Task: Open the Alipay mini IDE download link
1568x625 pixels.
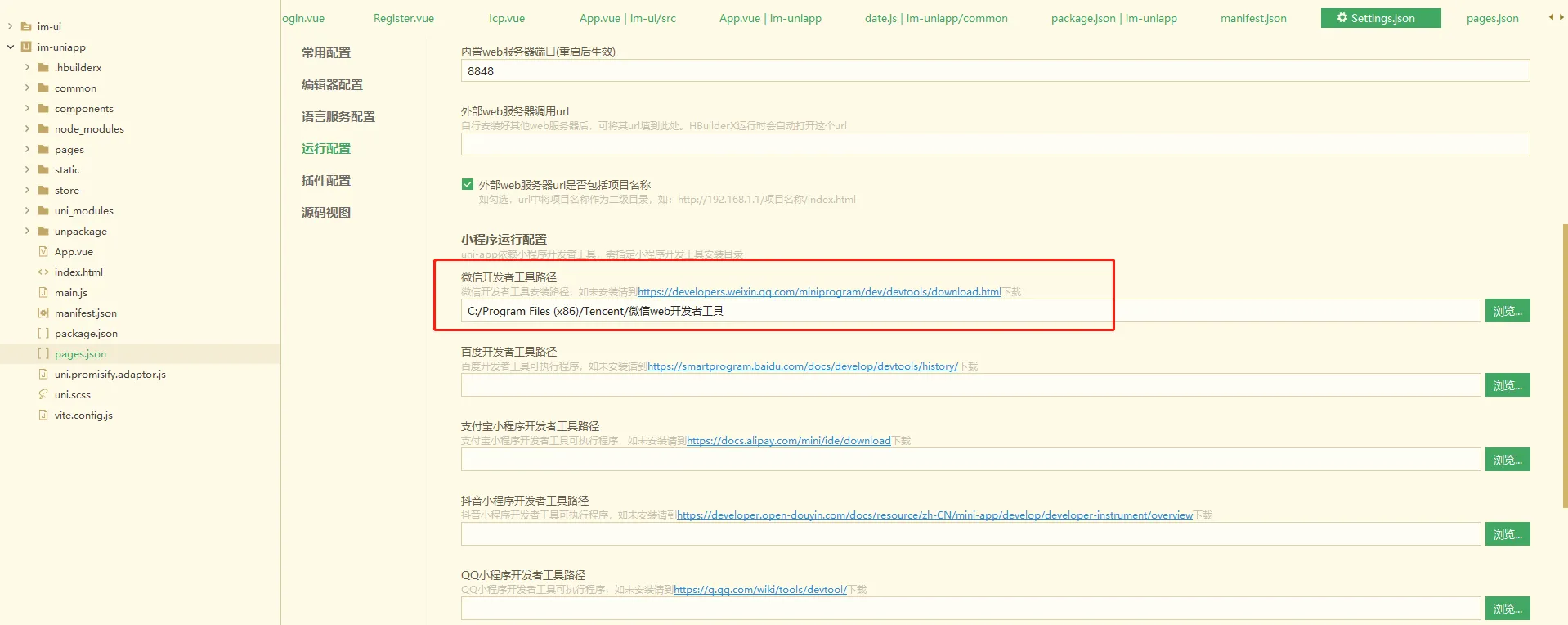Action: [788, 441]
